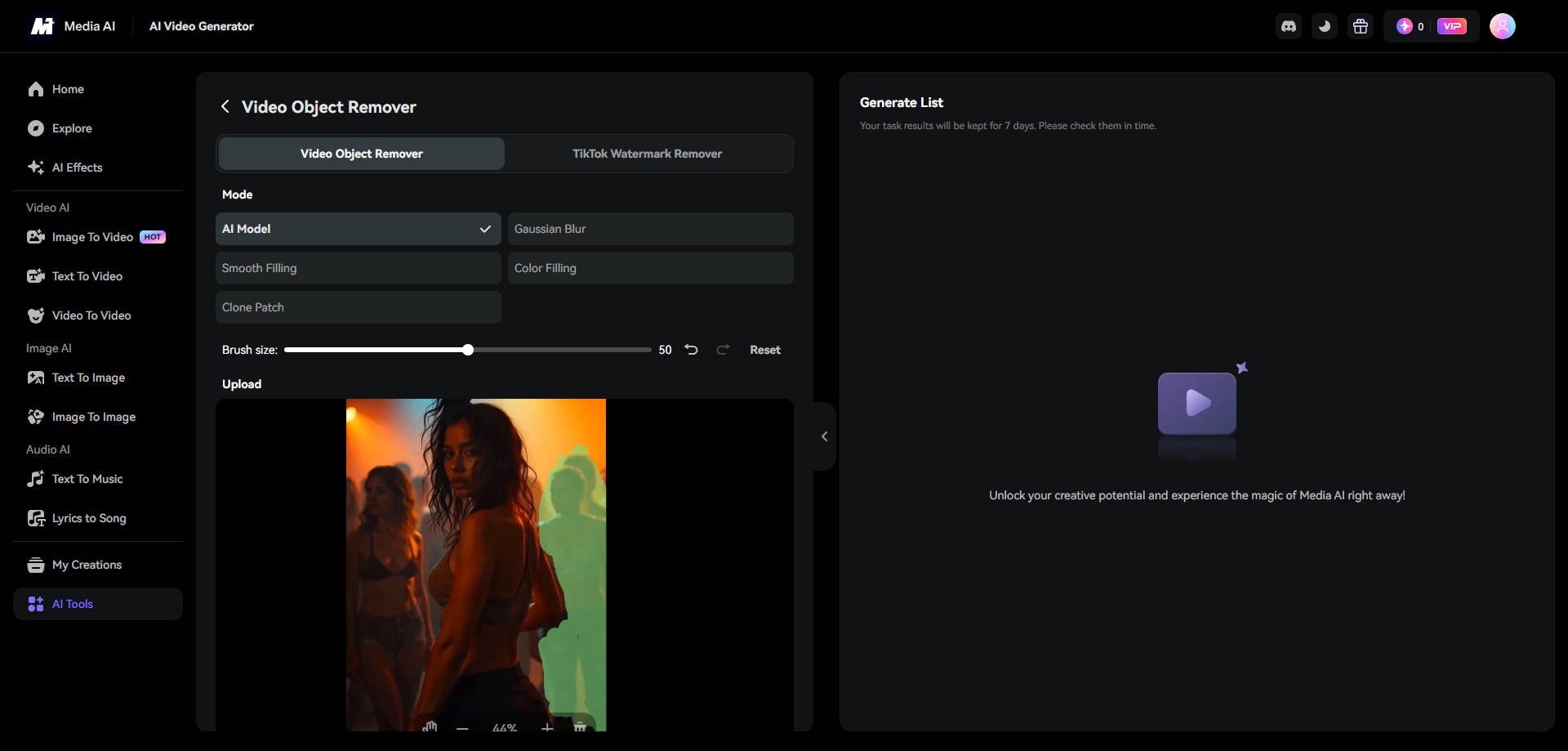Go to Home in the sidebar
The width and height of the screenshot is (1568, 751).
(98, 89)
